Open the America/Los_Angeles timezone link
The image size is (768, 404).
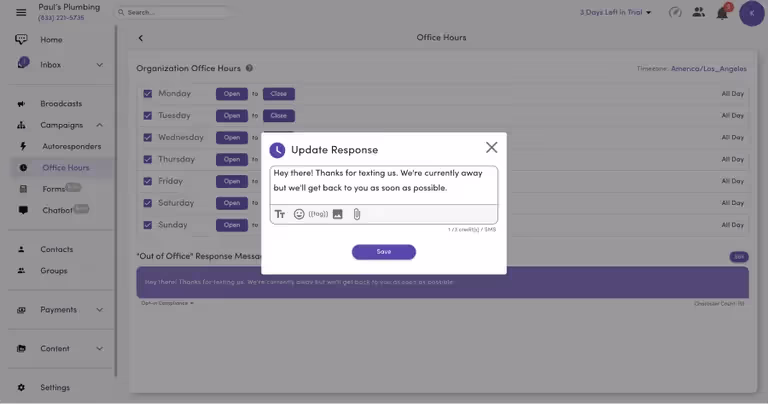(x=709, y=69)
